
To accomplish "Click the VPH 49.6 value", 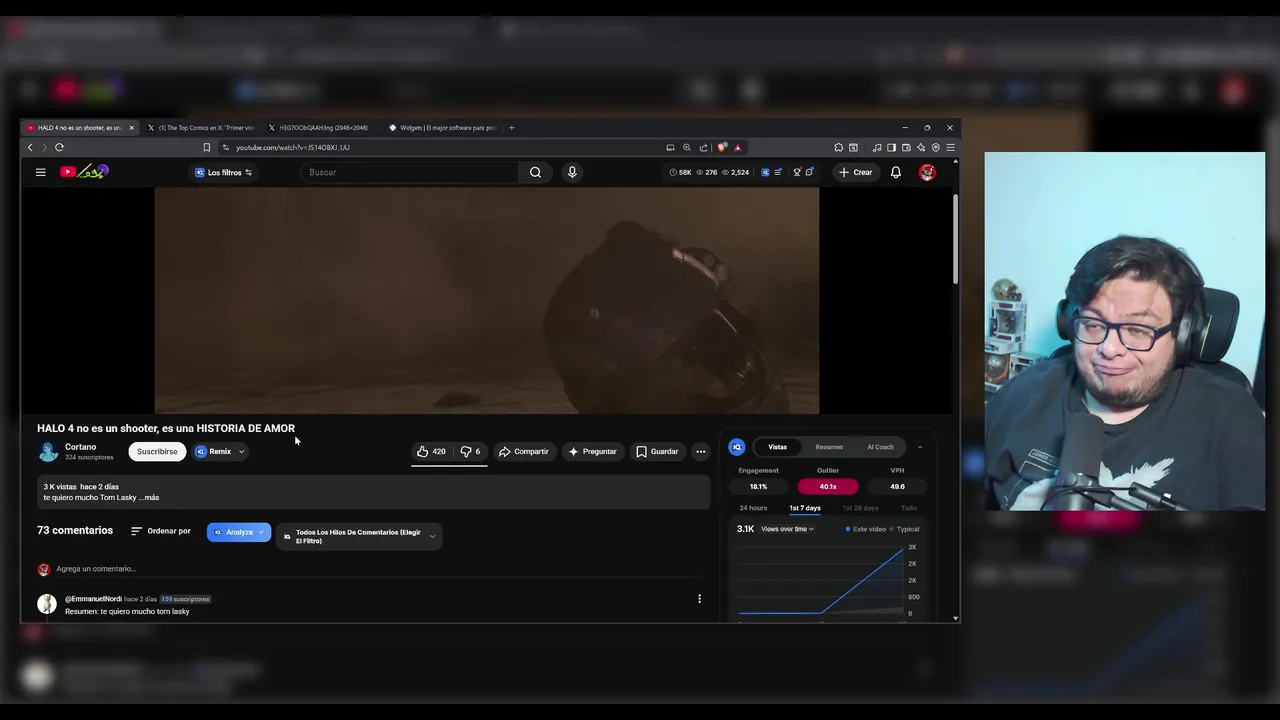I will pyautogui.click(x=897, y=486).
